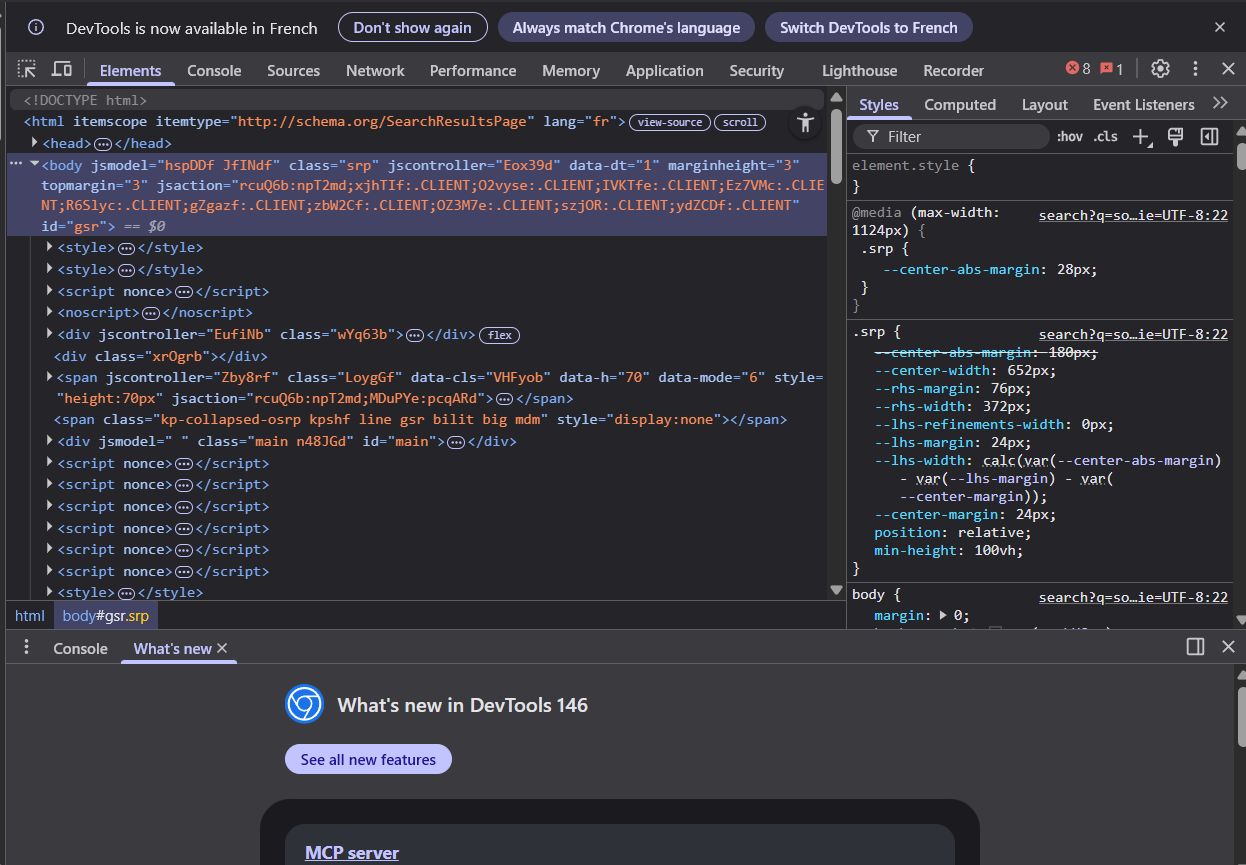1246x865 pixels.
Task: Click the three-dot actions beside body element
Action: [16, 163]
